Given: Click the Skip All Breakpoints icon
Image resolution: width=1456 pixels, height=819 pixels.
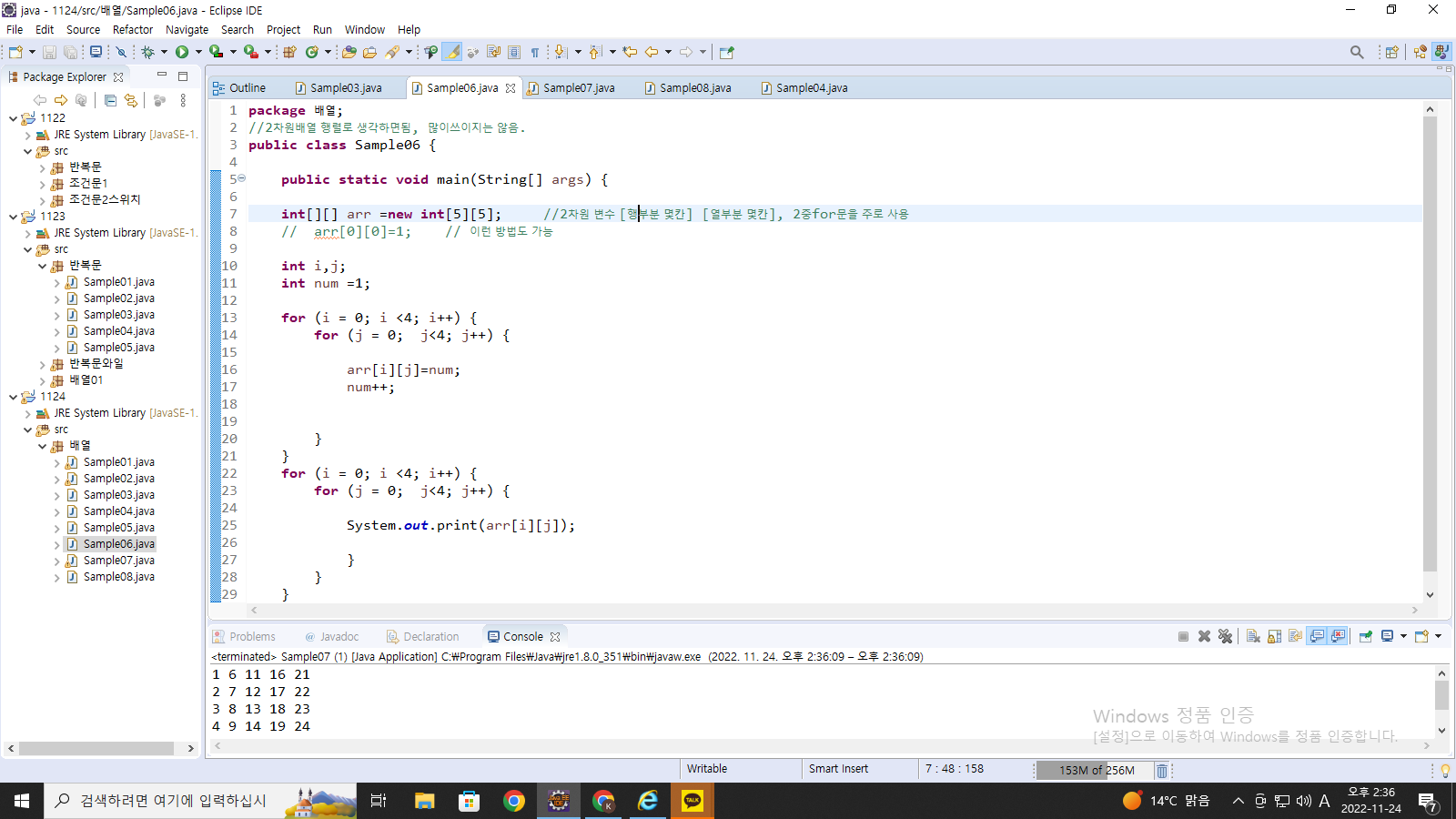Looking at the screenshot, I should pyautogui.click(x=120, y=52).
